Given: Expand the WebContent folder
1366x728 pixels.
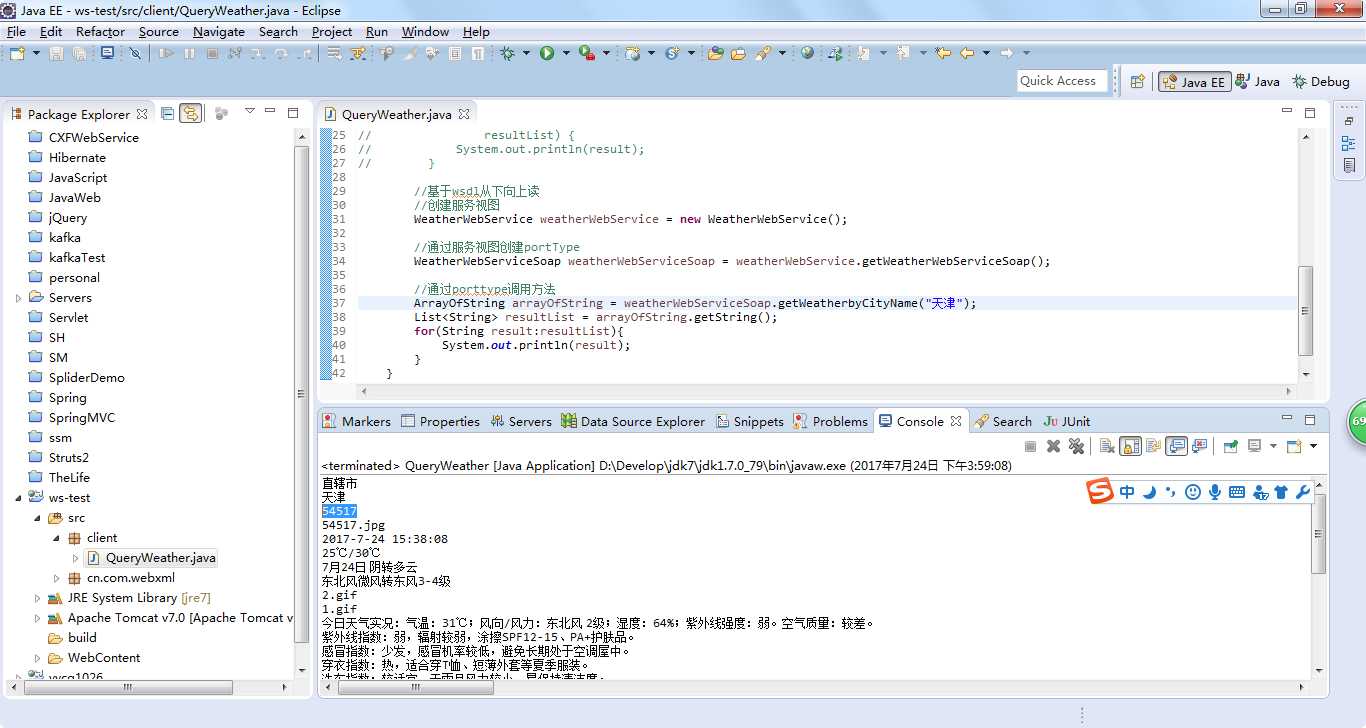Looking at the screenshot, I should 38,658.
